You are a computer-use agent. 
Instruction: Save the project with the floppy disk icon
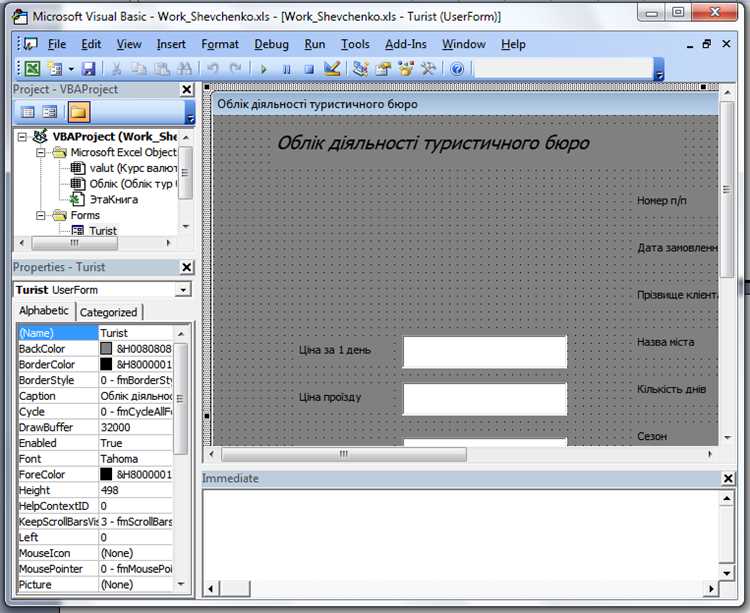point(88,69)
